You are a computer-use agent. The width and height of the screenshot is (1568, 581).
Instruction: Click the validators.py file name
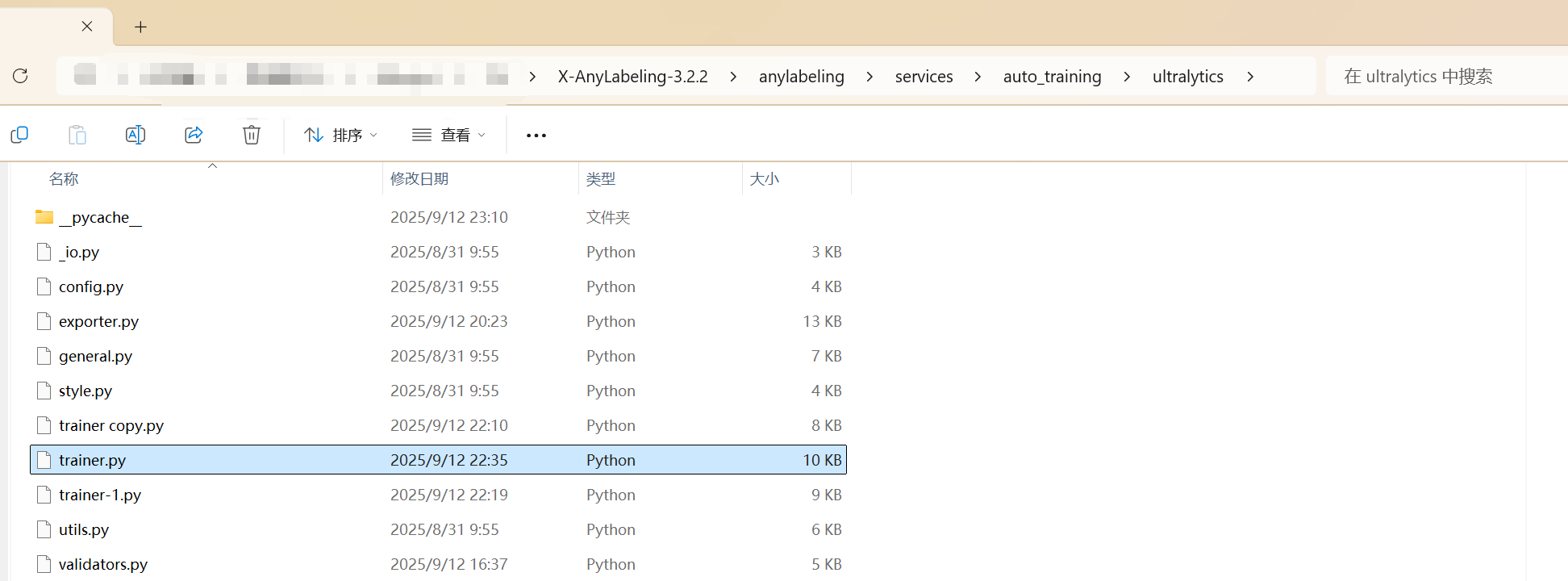(x=103, y=565)
